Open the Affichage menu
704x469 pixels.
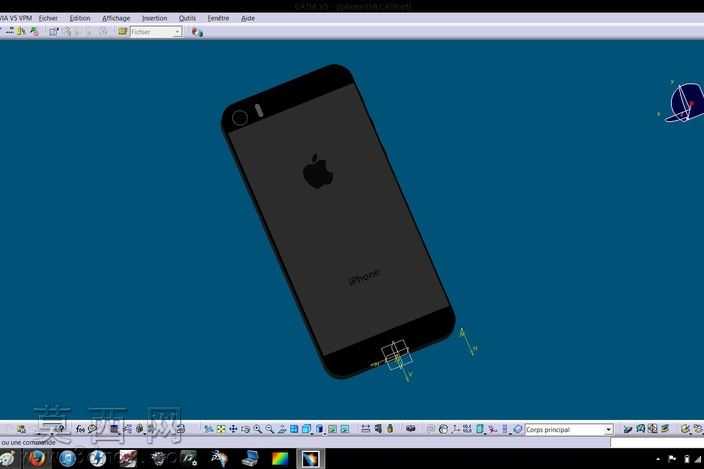pyautogui.click(x=116, y=18)
